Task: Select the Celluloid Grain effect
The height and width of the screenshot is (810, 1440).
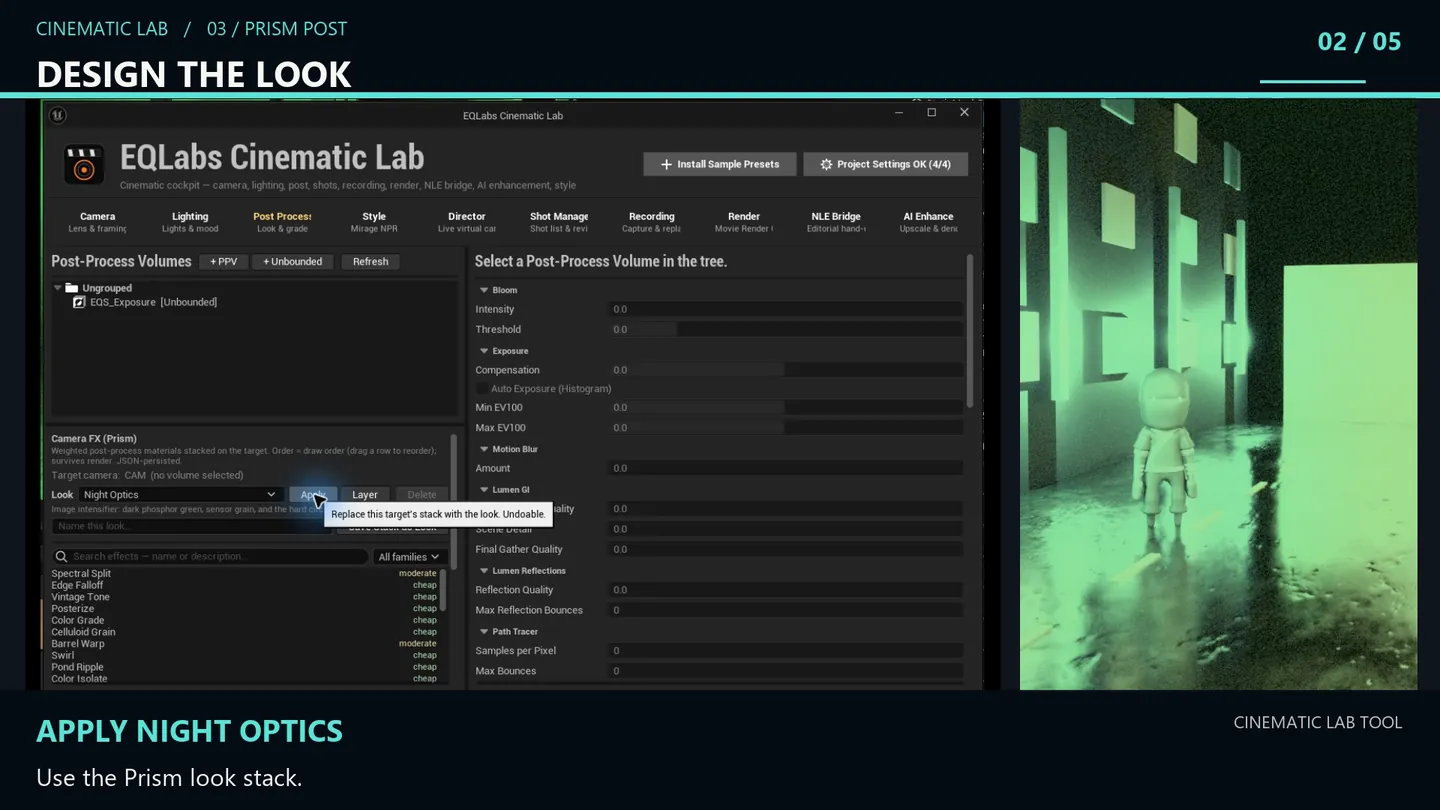Action: (83, 632)
